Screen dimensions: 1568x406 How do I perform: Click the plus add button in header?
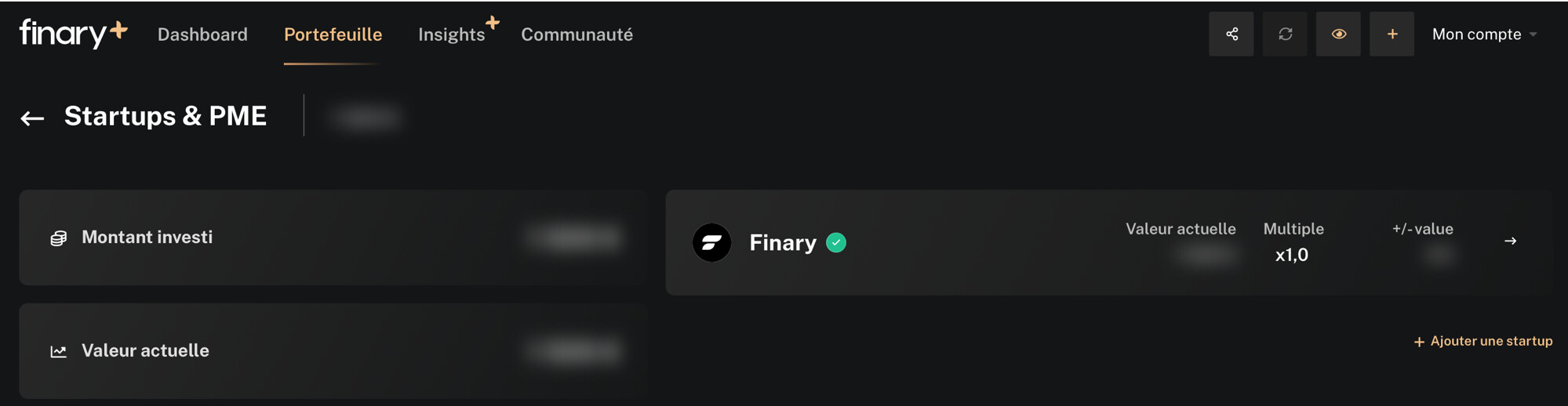(x=1392, y=34)
